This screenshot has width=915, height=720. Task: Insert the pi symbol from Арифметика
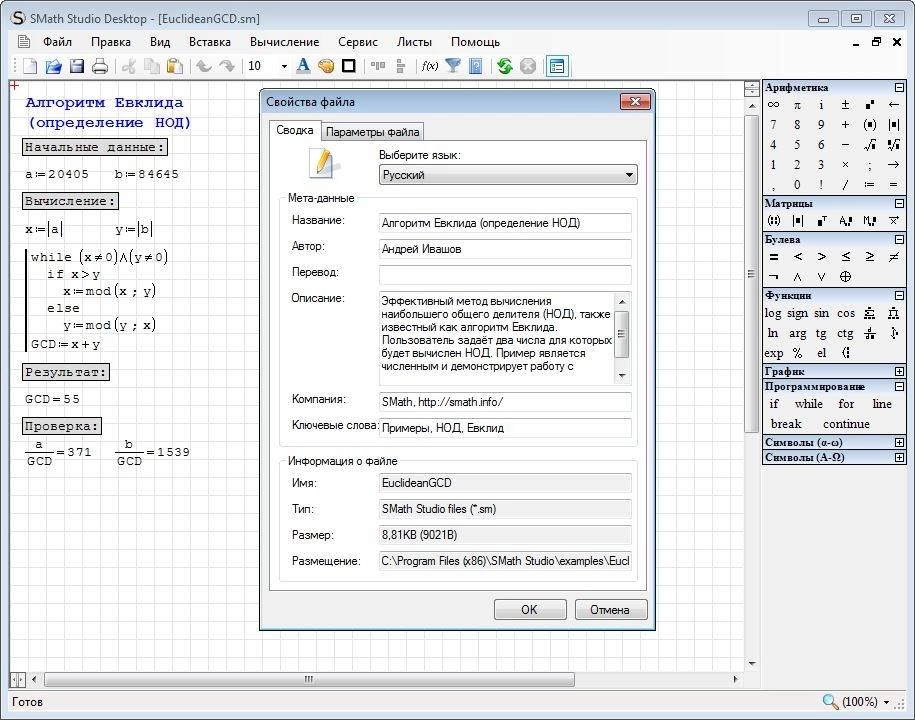point(797,105)
